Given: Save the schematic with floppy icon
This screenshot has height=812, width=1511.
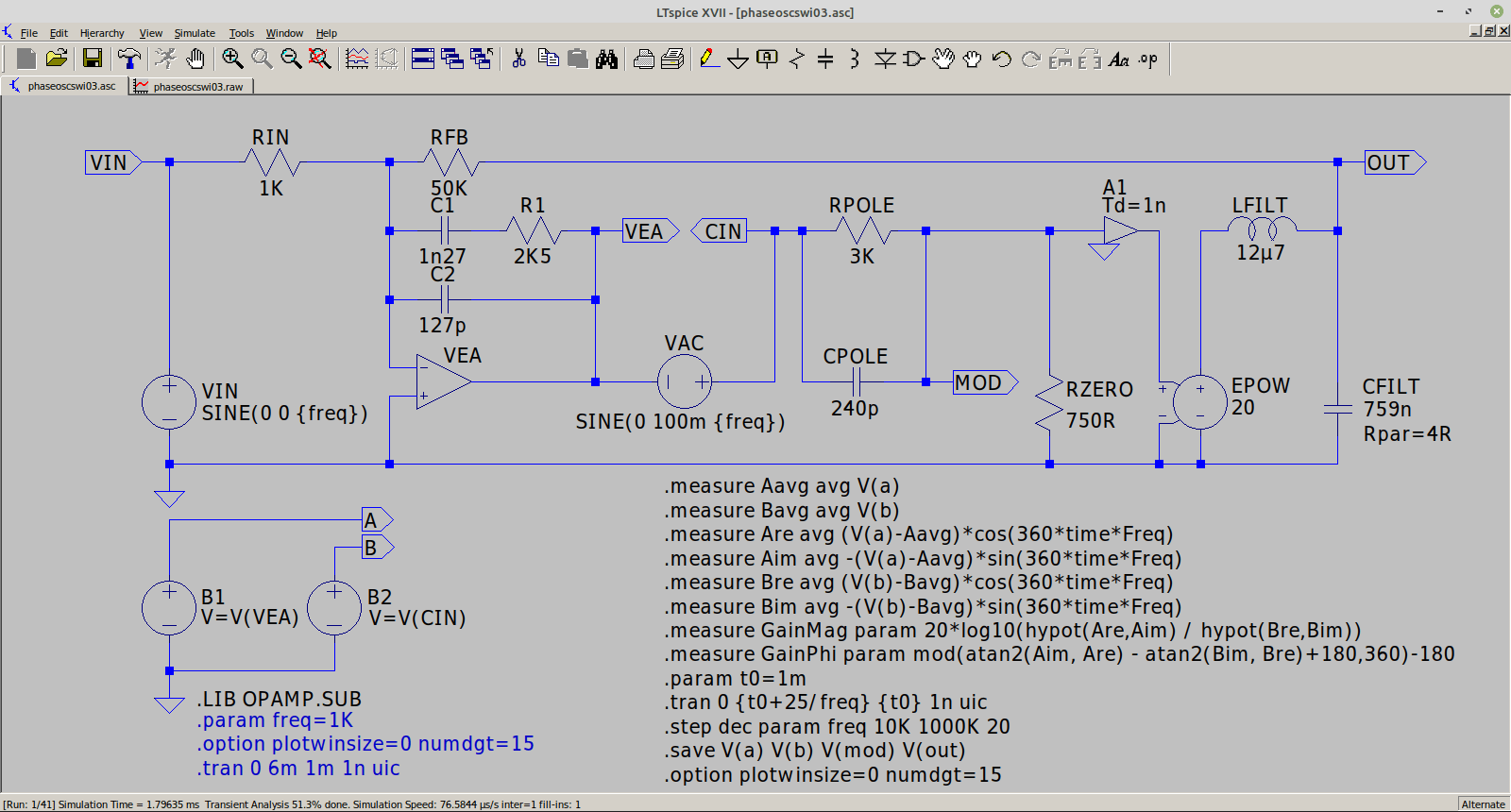Looking at the screenshot, I should click(93, 59).
